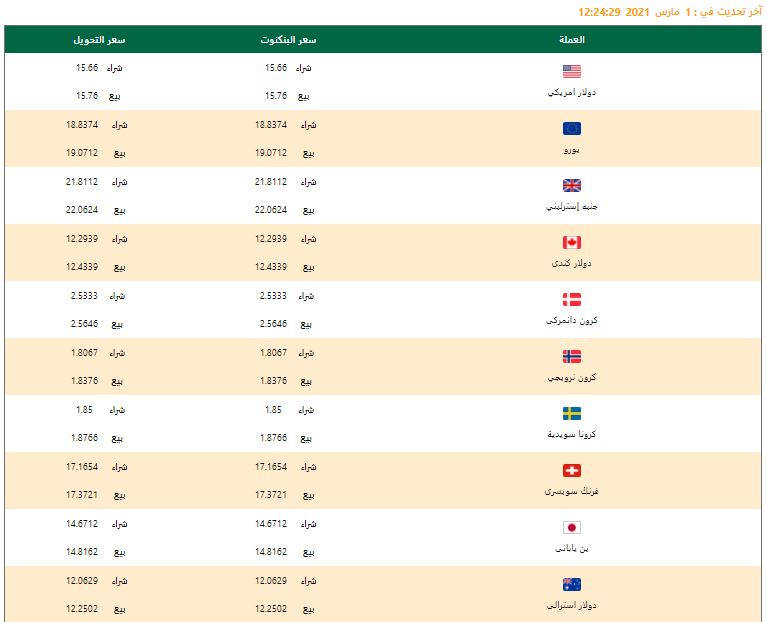This screenshot has height=622, width=767.
Task: Select yen transfer buy rate 14.6712
Action: point(84,524)
